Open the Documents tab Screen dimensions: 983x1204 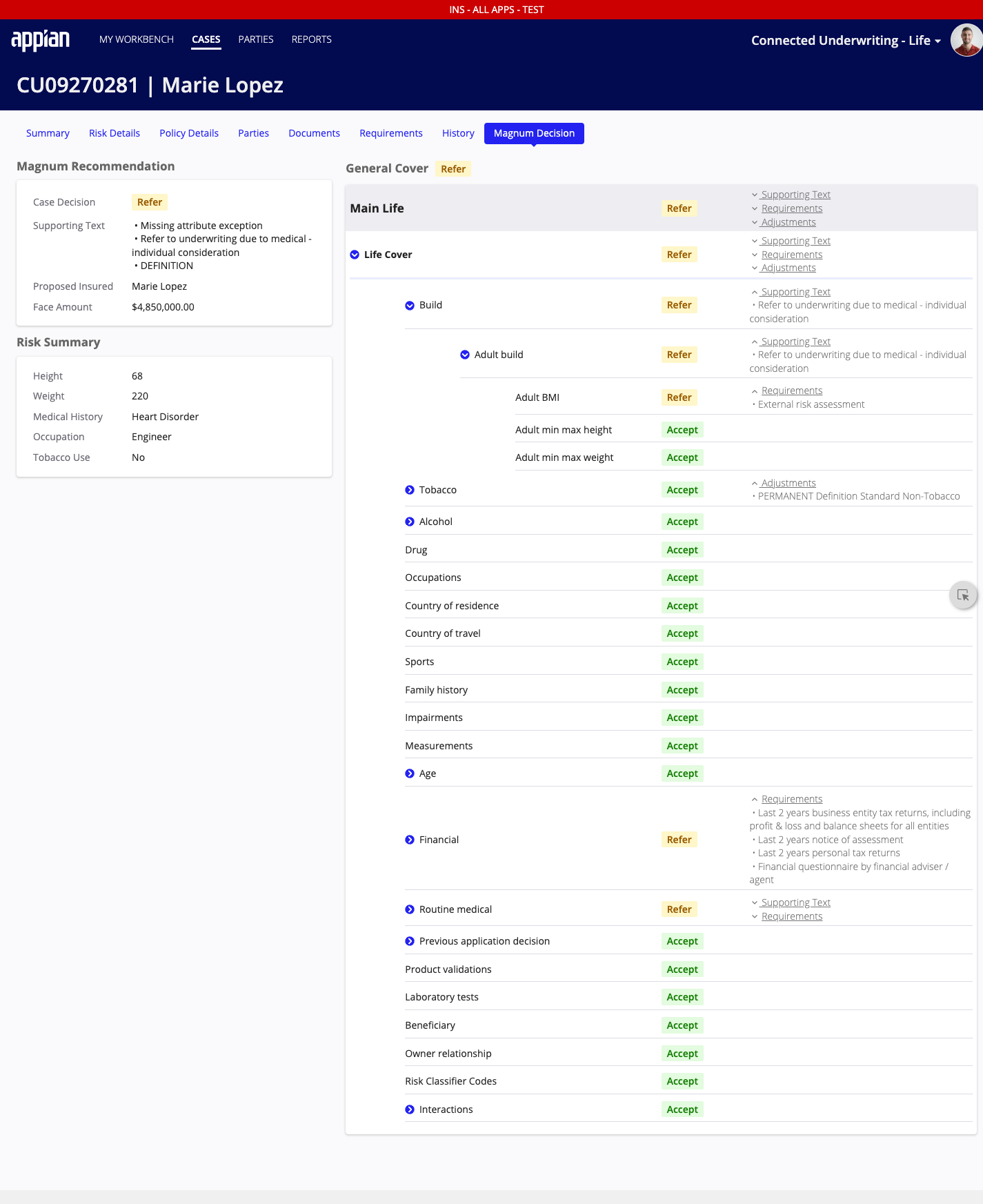coord(315,133)
